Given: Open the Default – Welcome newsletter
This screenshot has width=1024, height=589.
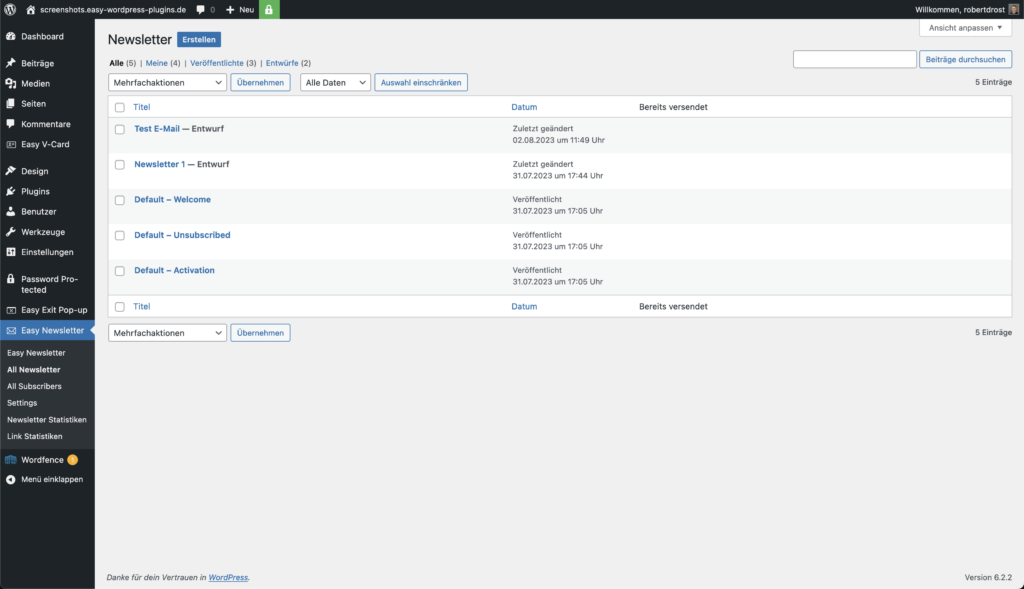Looking at the screenshot, I should tap(172, 200).
